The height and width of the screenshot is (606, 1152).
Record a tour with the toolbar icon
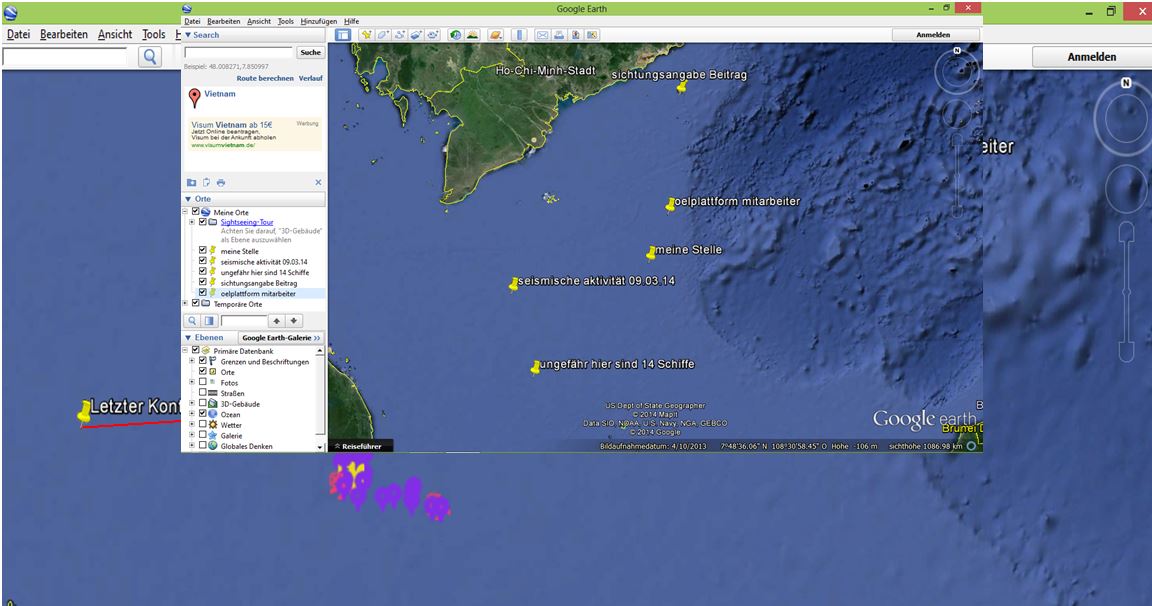point(433,35)
